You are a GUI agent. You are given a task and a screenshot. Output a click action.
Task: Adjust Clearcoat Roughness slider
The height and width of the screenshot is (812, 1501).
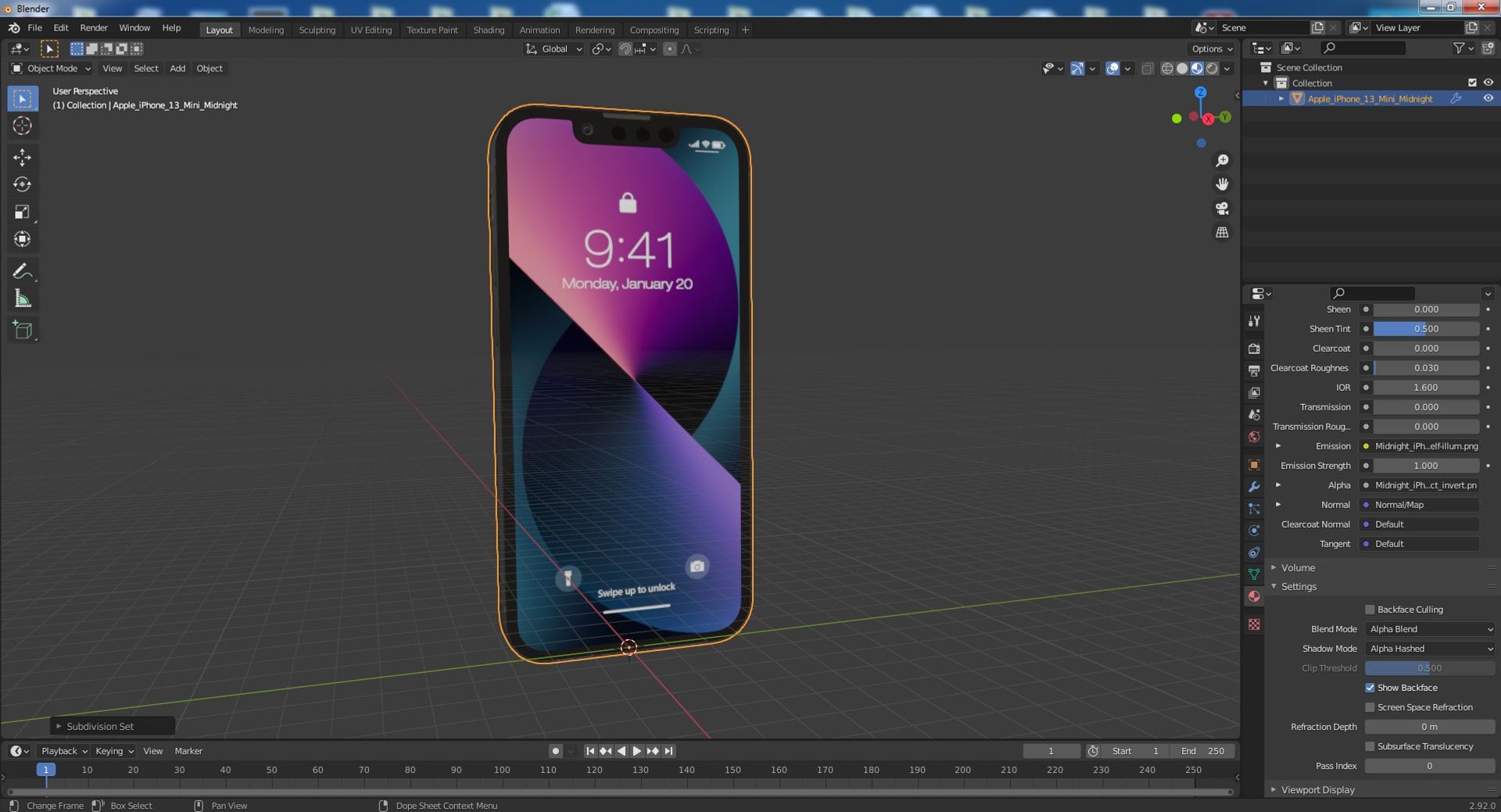[1426, 368]
